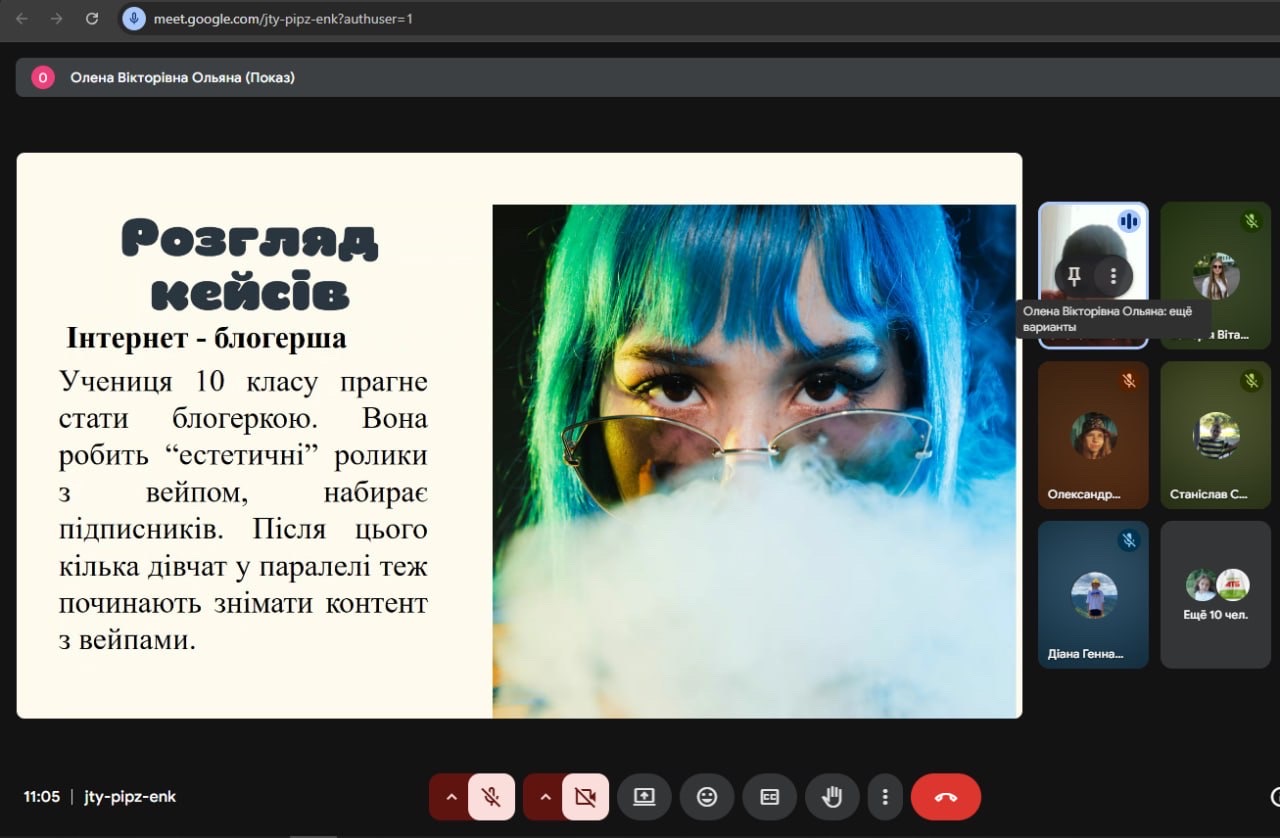Toggle closed captions
Screen dimensions: 1280x838
[769, 797]
